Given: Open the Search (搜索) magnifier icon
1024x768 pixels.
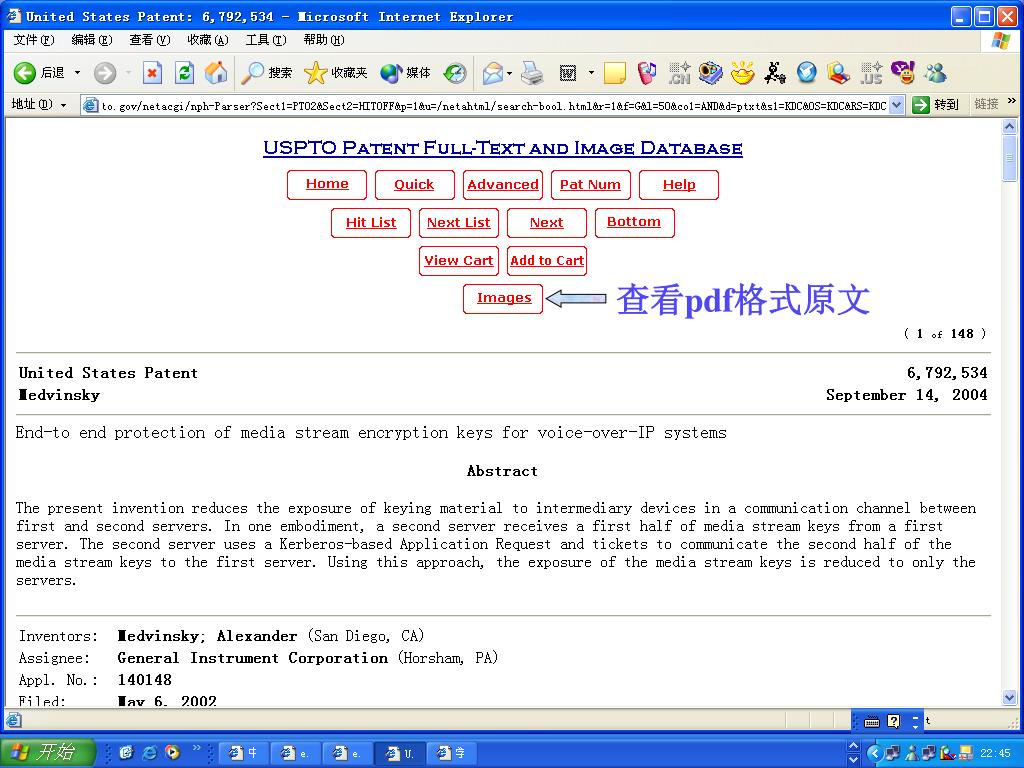Looking at the screenshot, I should coord(252,72).
